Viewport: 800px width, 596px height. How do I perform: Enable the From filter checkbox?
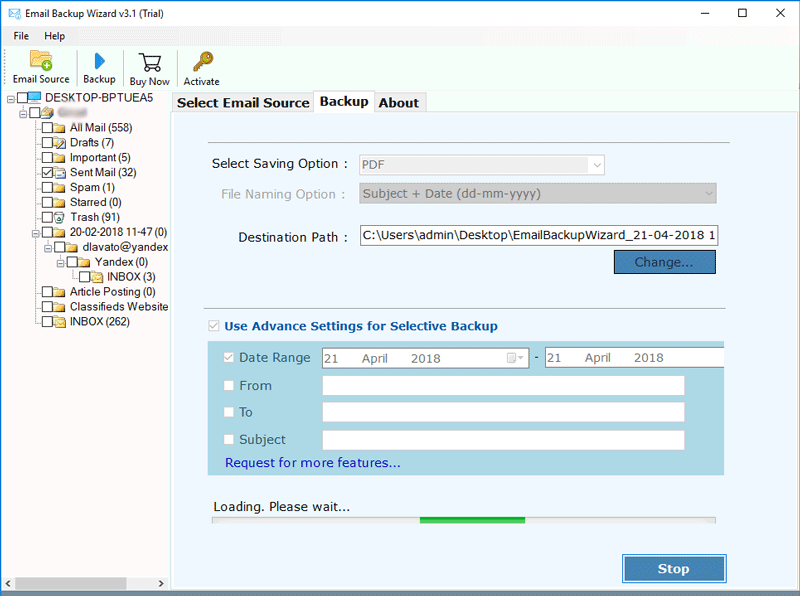[229, 385]
